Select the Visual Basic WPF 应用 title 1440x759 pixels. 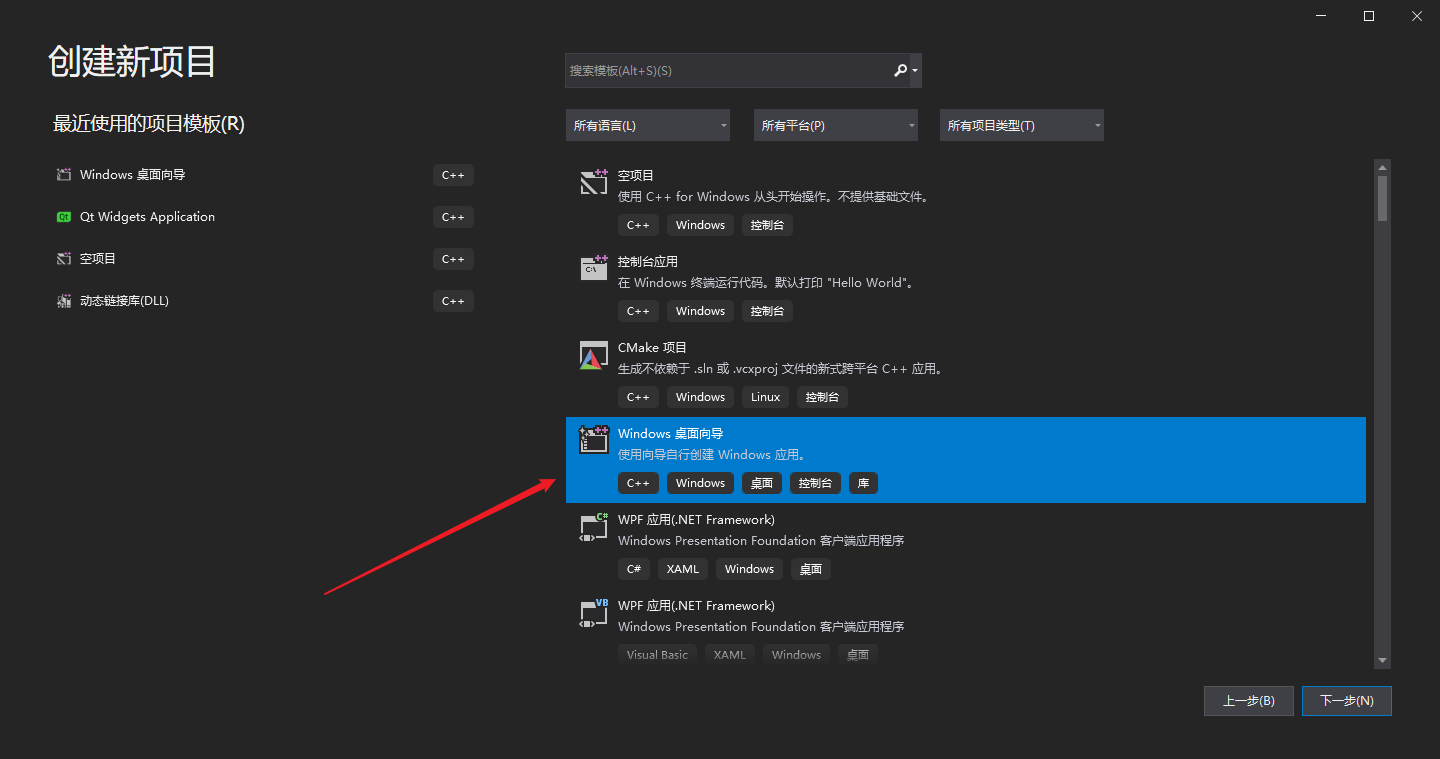[x=696, y=606]
